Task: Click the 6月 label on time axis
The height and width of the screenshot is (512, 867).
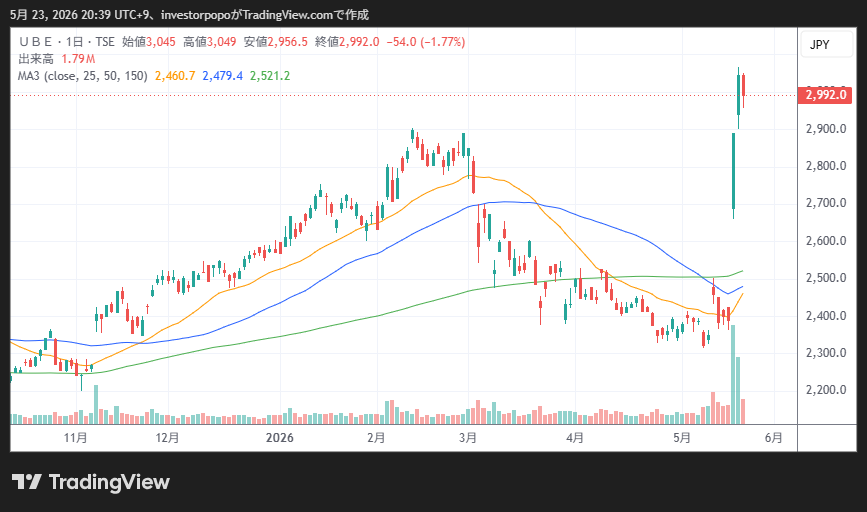Action: 774,438
